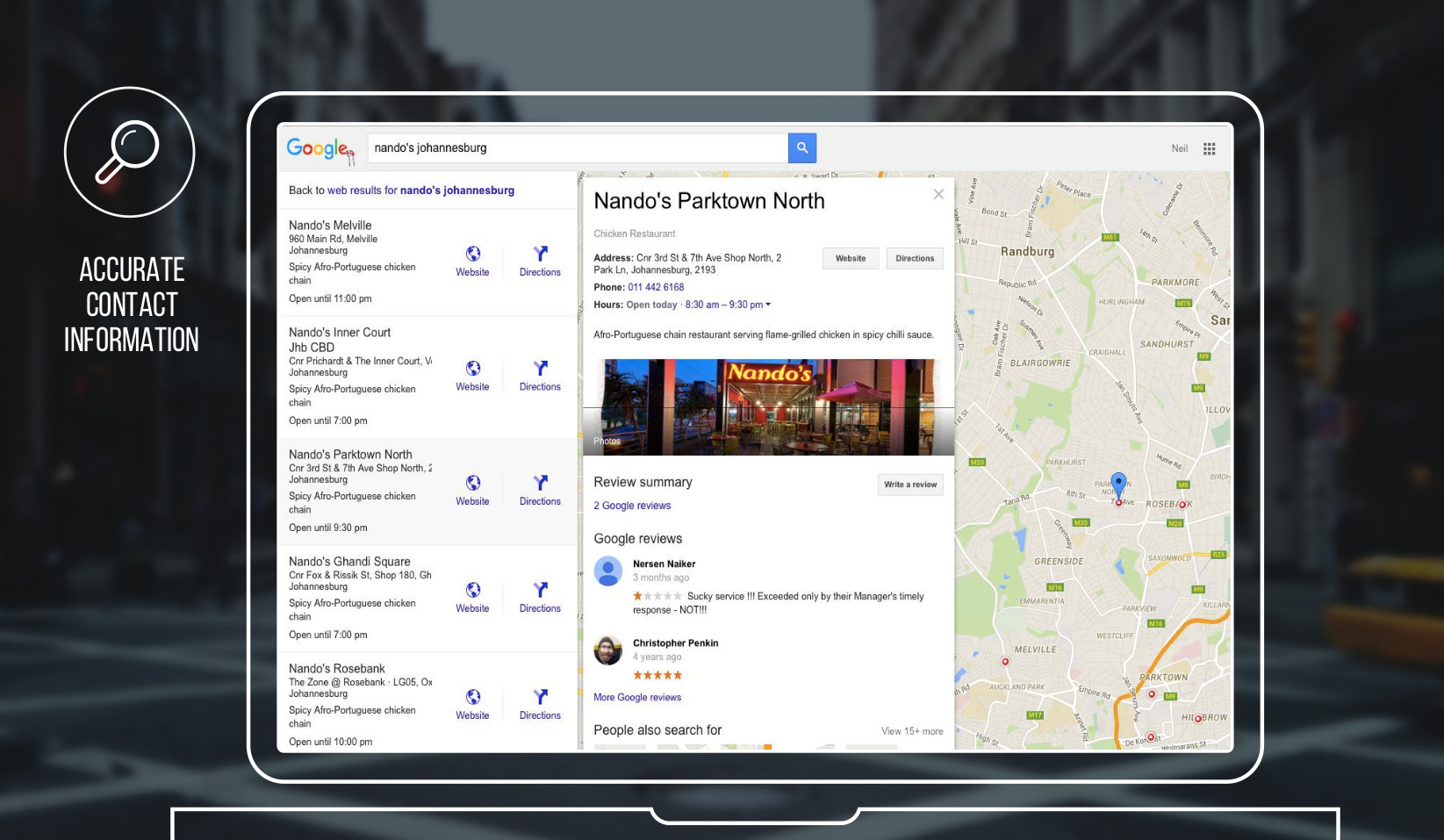The height and width of the screenshot is (840, 1444).
Task: Click the search field with nando's johannesburg
Action: coord(577,148)
